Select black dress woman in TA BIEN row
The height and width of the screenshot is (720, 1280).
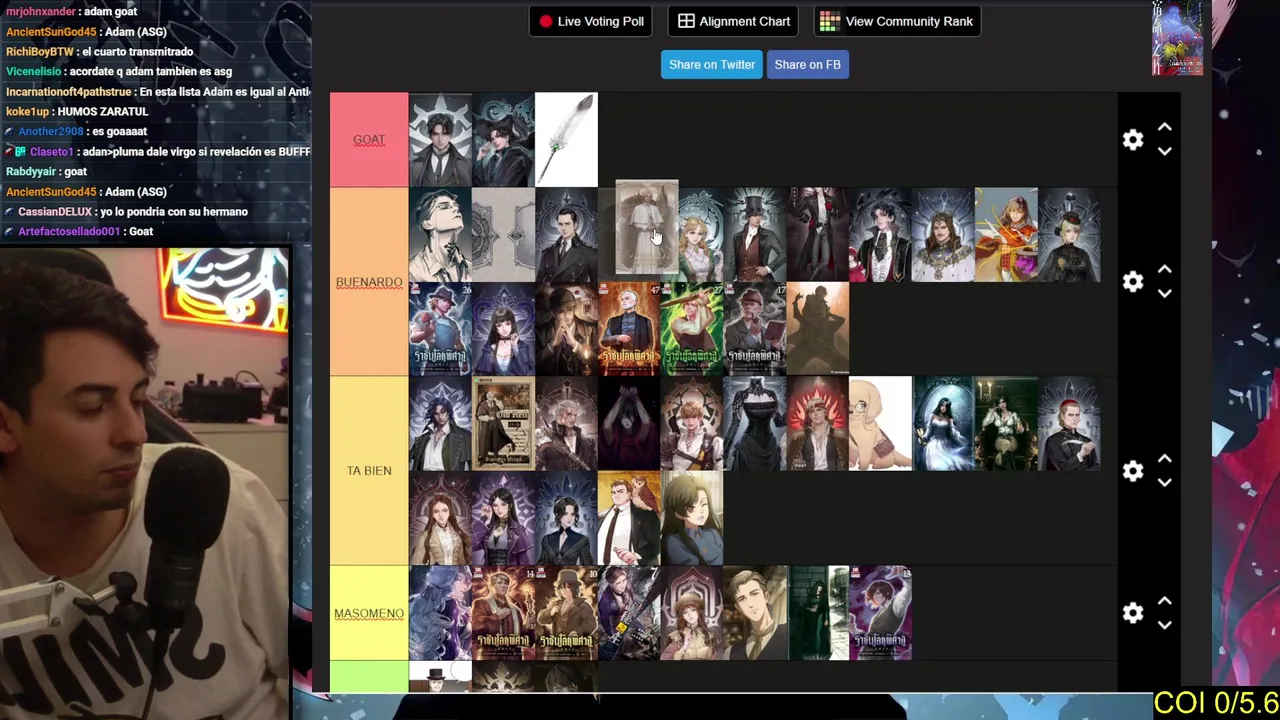coord(754,423)
